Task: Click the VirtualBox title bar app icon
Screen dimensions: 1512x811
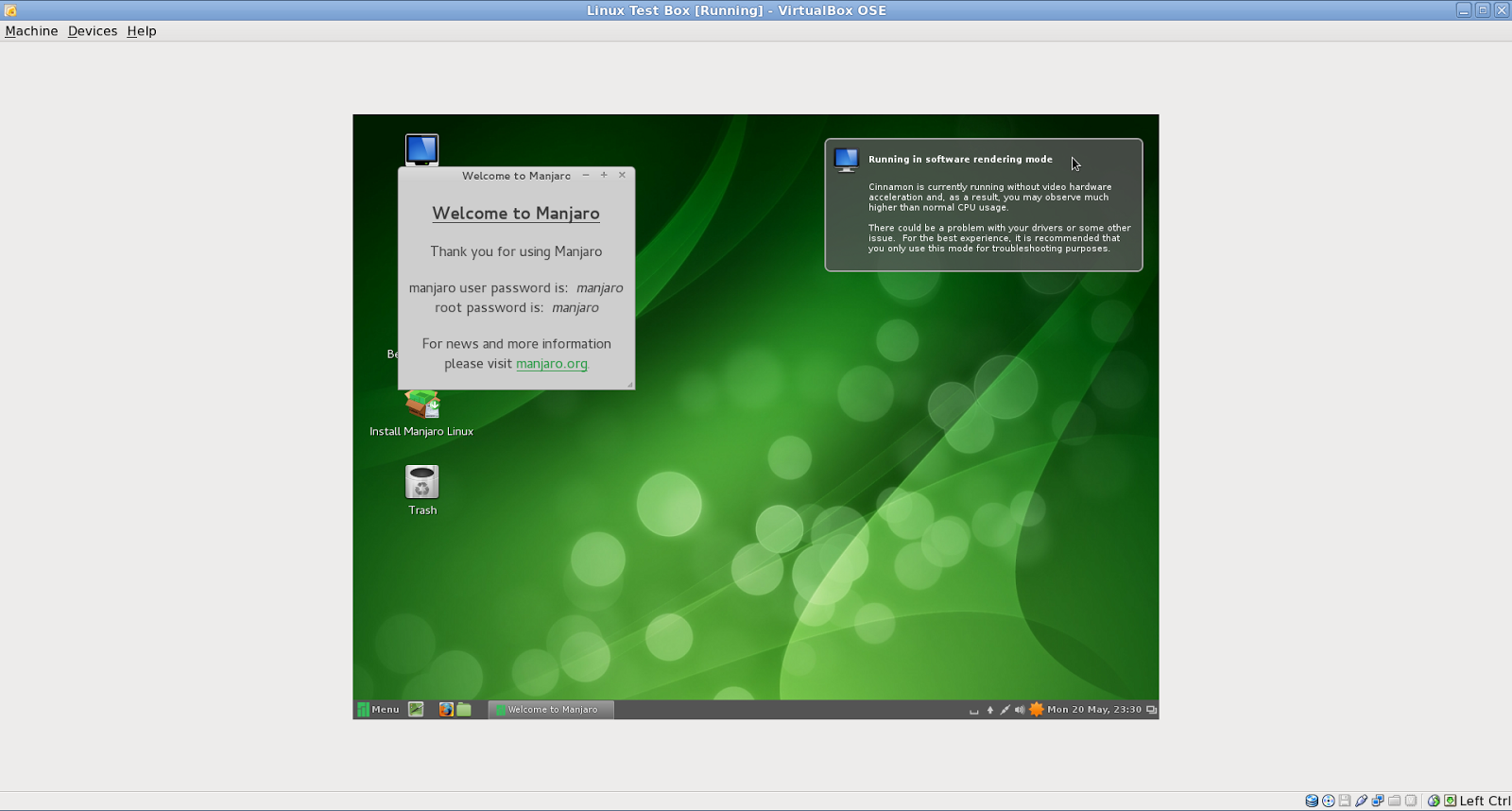Action: tap(10, 10)
